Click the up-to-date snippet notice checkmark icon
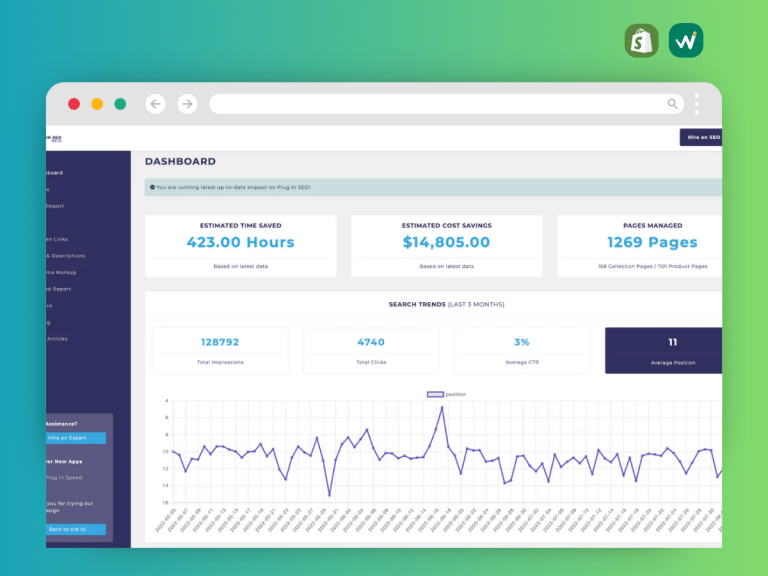Image resolution: width=768 pixels, height=576 pixels. [x=152, y=187]
